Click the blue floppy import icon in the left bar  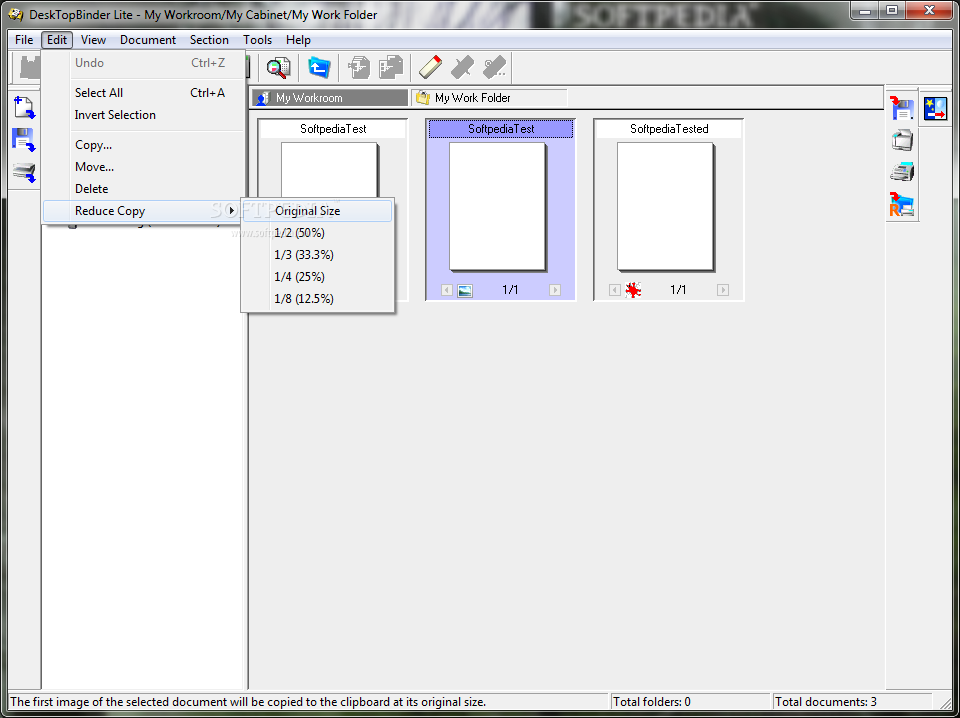[24, 140]
